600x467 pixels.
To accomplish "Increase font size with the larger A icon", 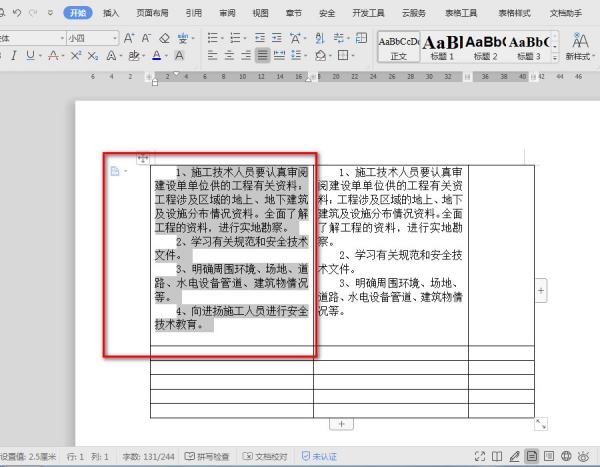I will click(129, 37).
